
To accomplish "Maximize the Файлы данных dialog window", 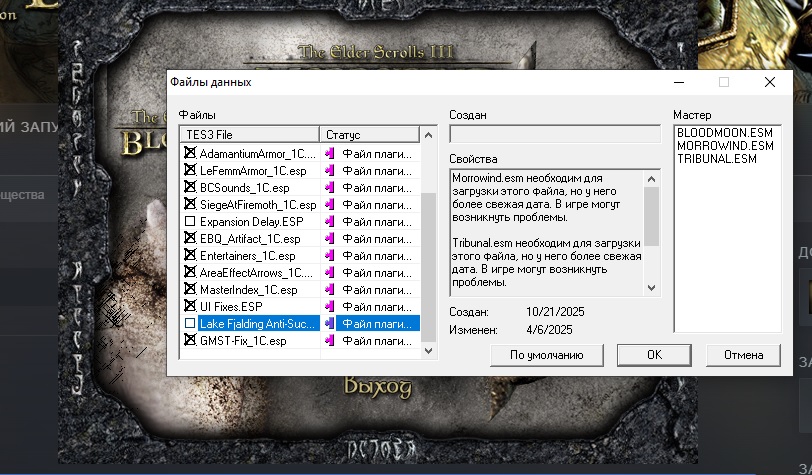I will pos(724,82).
